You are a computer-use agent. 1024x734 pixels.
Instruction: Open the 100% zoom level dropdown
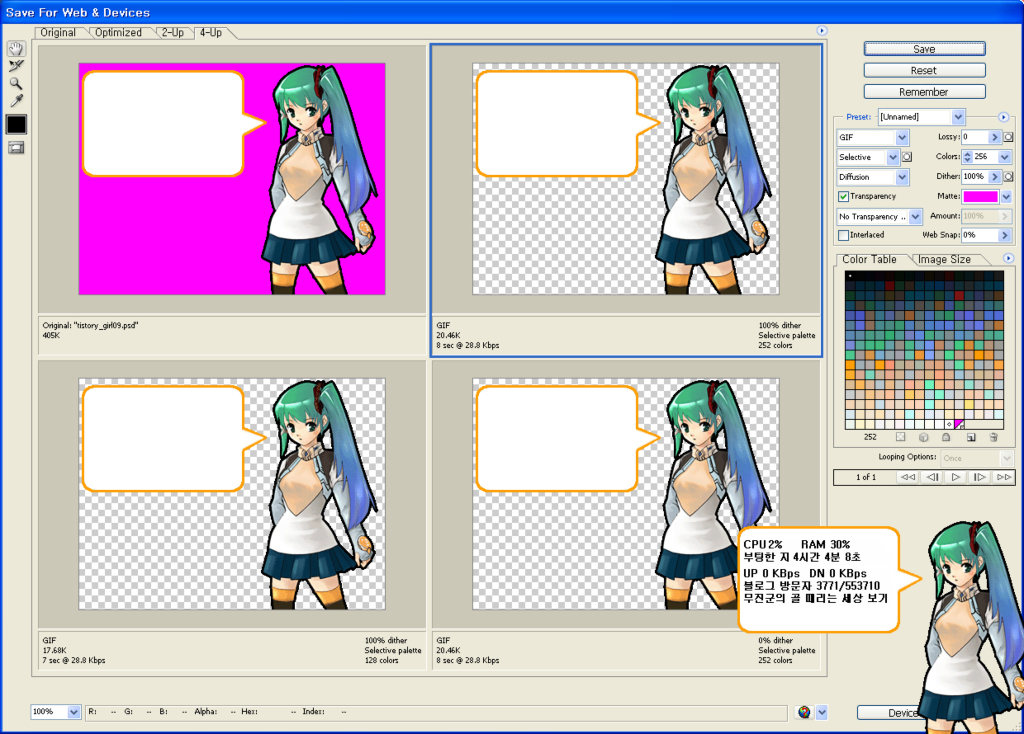pyautogui.click(x=56, y=712)
